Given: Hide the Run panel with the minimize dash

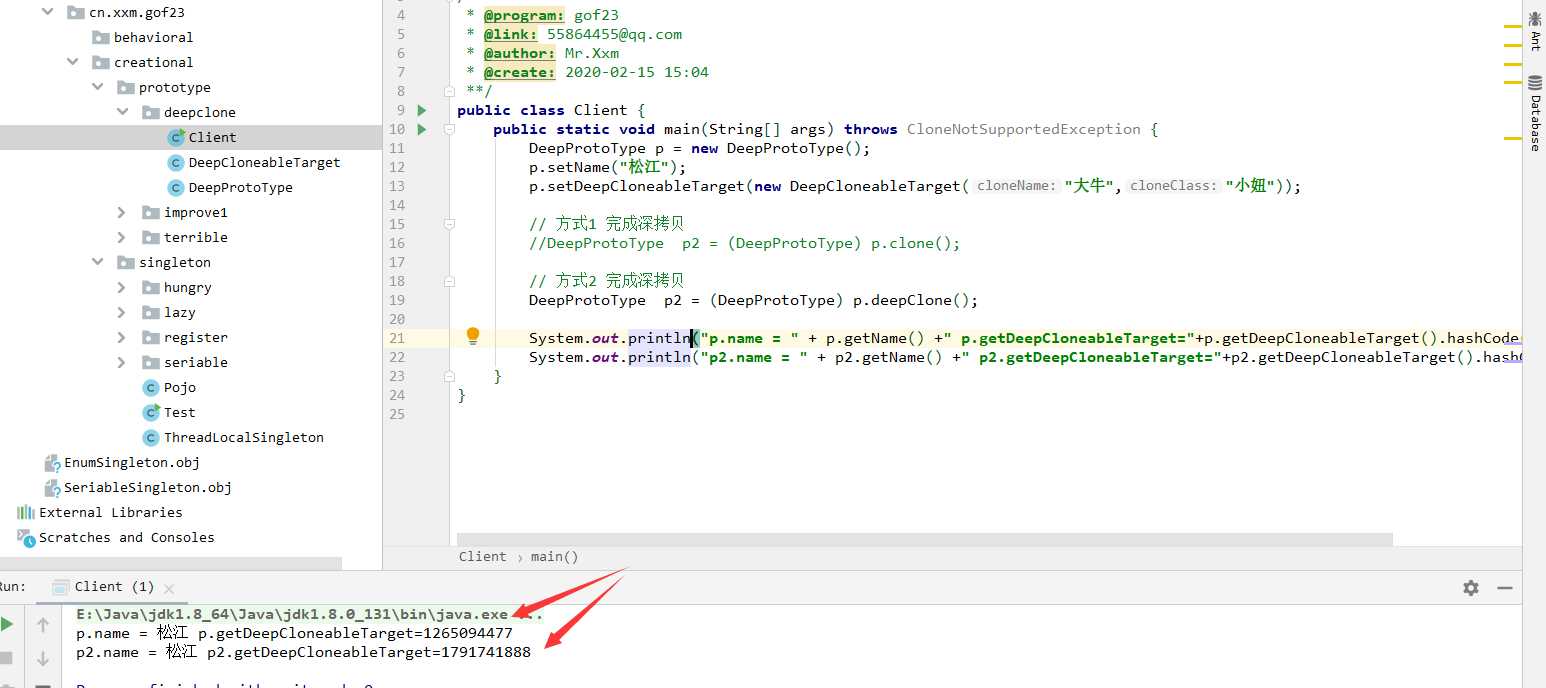Looking at the screenshot, I should [x=1504, y=588].
